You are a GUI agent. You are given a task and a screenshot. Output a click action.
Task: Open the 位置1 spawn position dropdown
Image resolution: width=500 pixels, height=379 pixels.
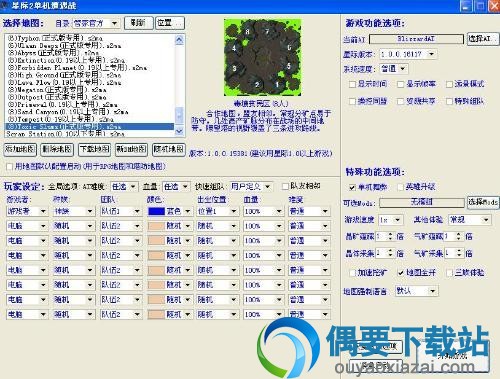click(217, 211)
